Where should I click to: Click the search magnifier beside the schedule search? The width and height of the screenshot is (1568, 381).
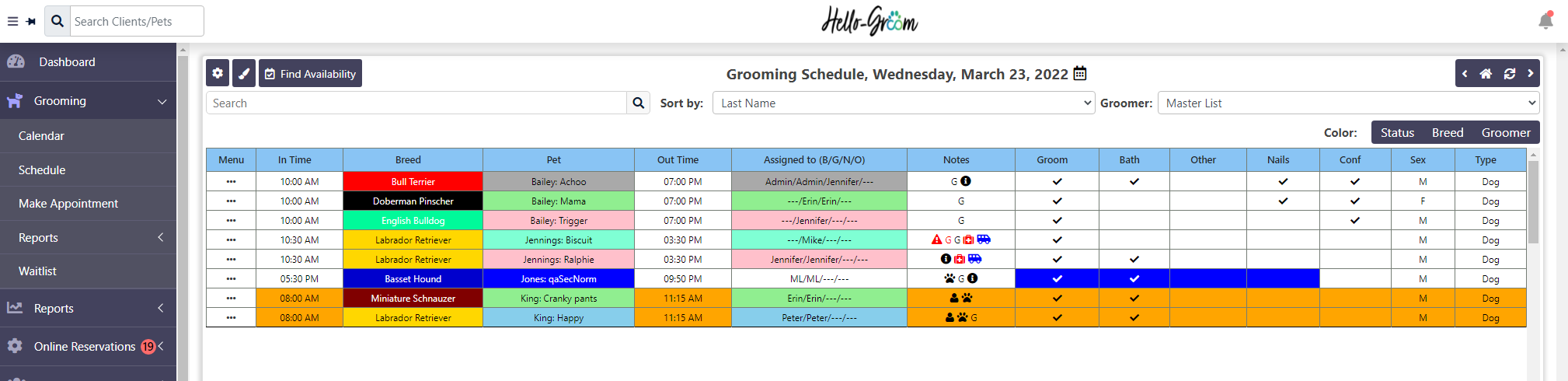(638, 103)
